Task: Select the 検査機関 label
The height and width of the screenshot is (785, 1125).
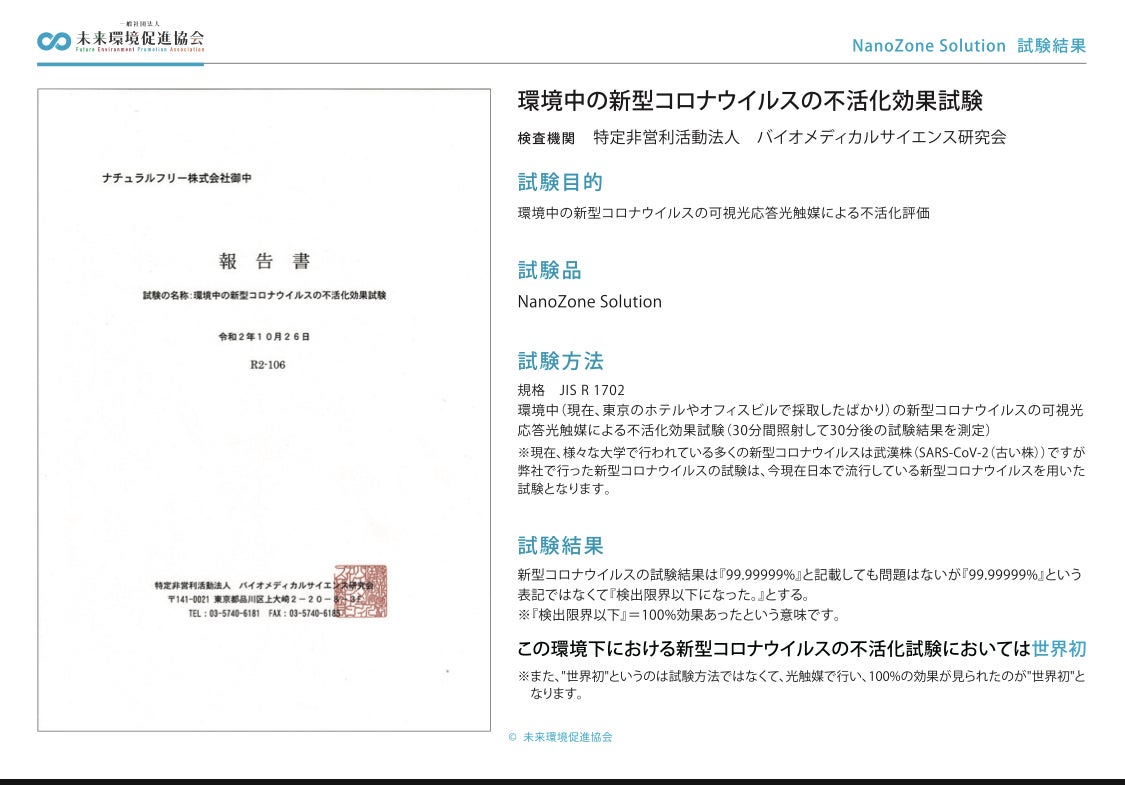Action: [546, 138]
